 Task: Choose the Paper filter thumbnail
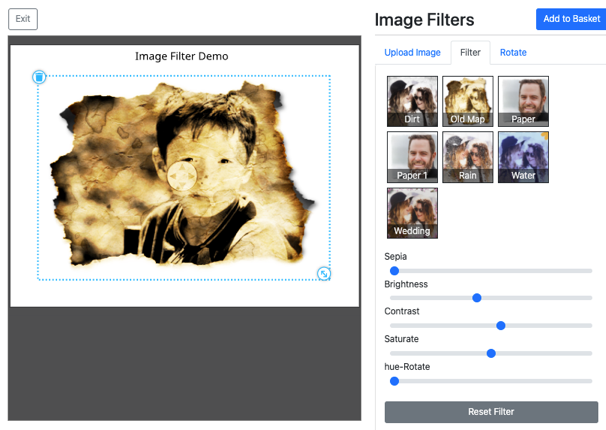click(523, 101)
